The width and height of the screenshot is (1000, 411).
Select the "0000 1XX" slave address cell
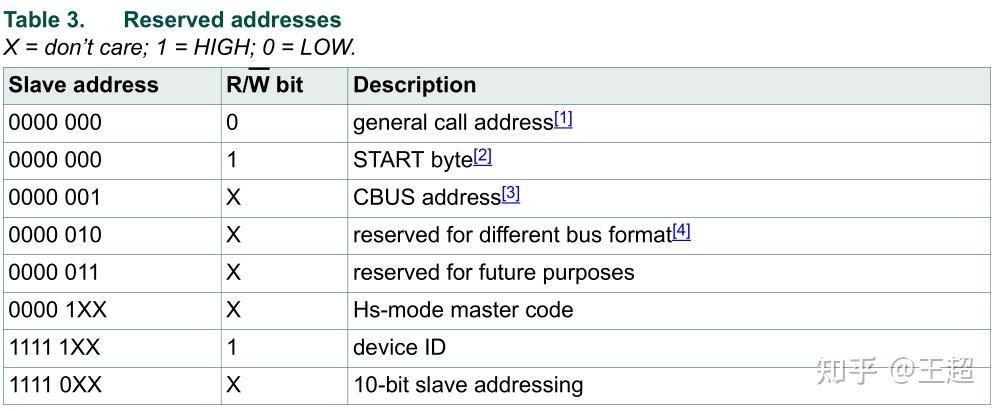[x=58, y=310]
